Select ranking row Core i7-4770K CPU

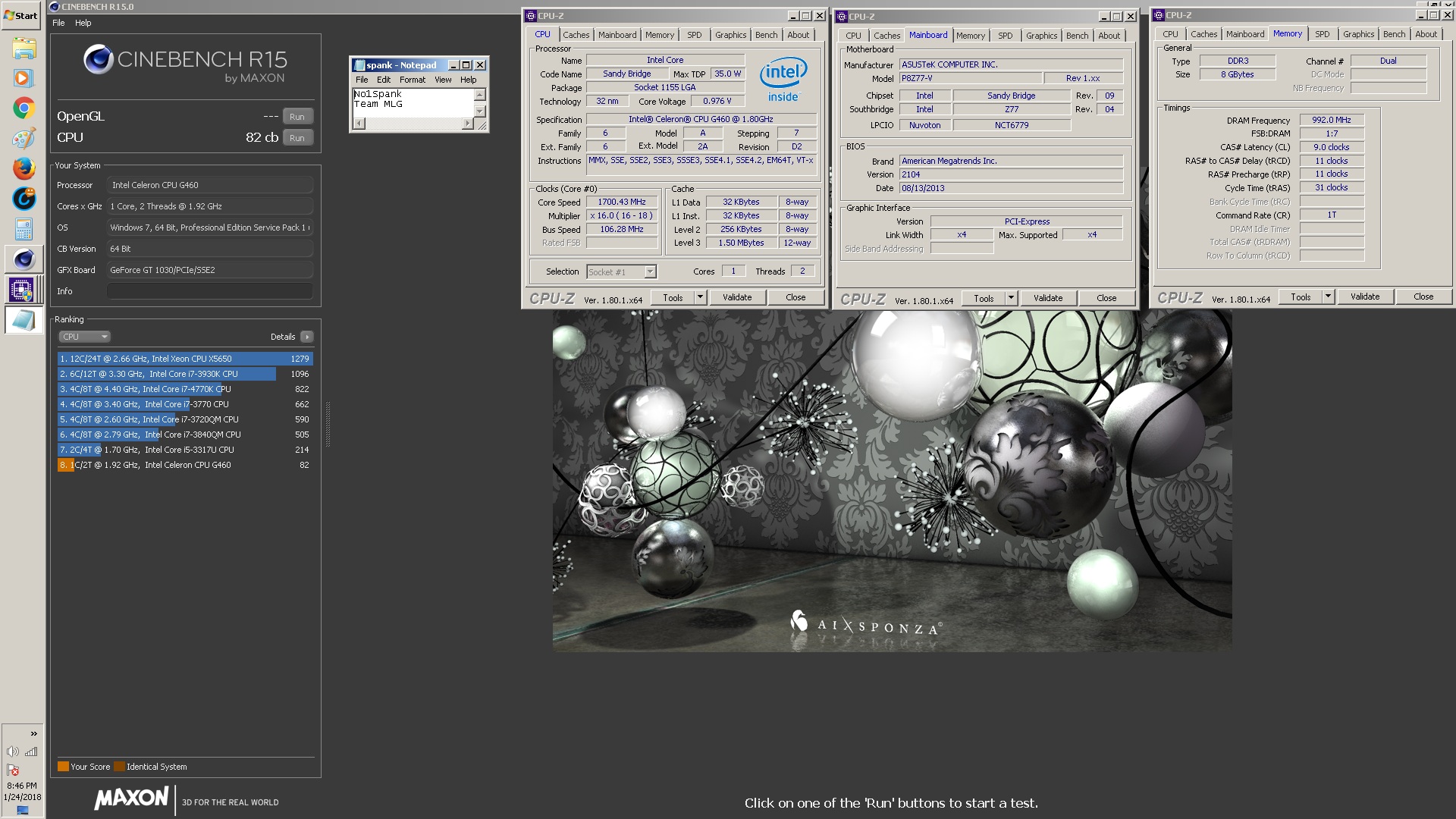(185, 389)
